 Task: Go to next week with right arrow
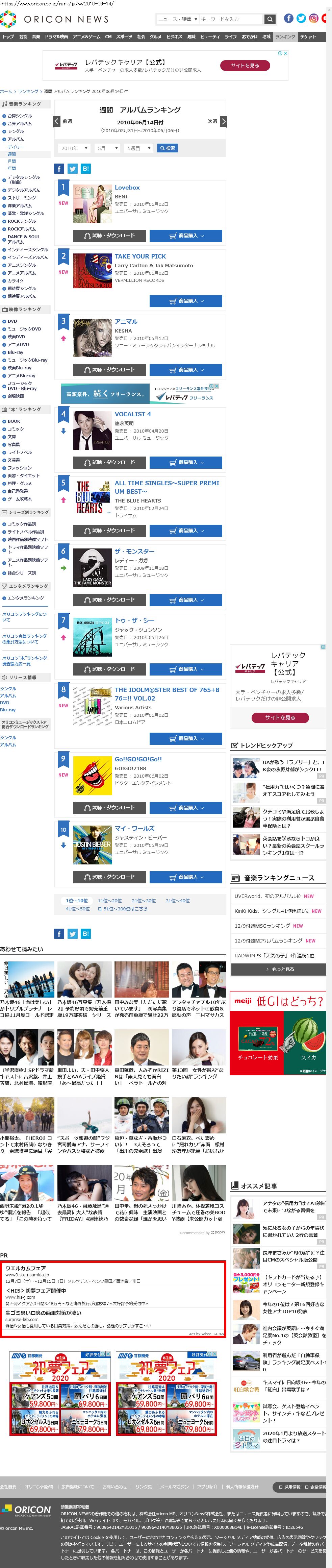pos(223,121)
